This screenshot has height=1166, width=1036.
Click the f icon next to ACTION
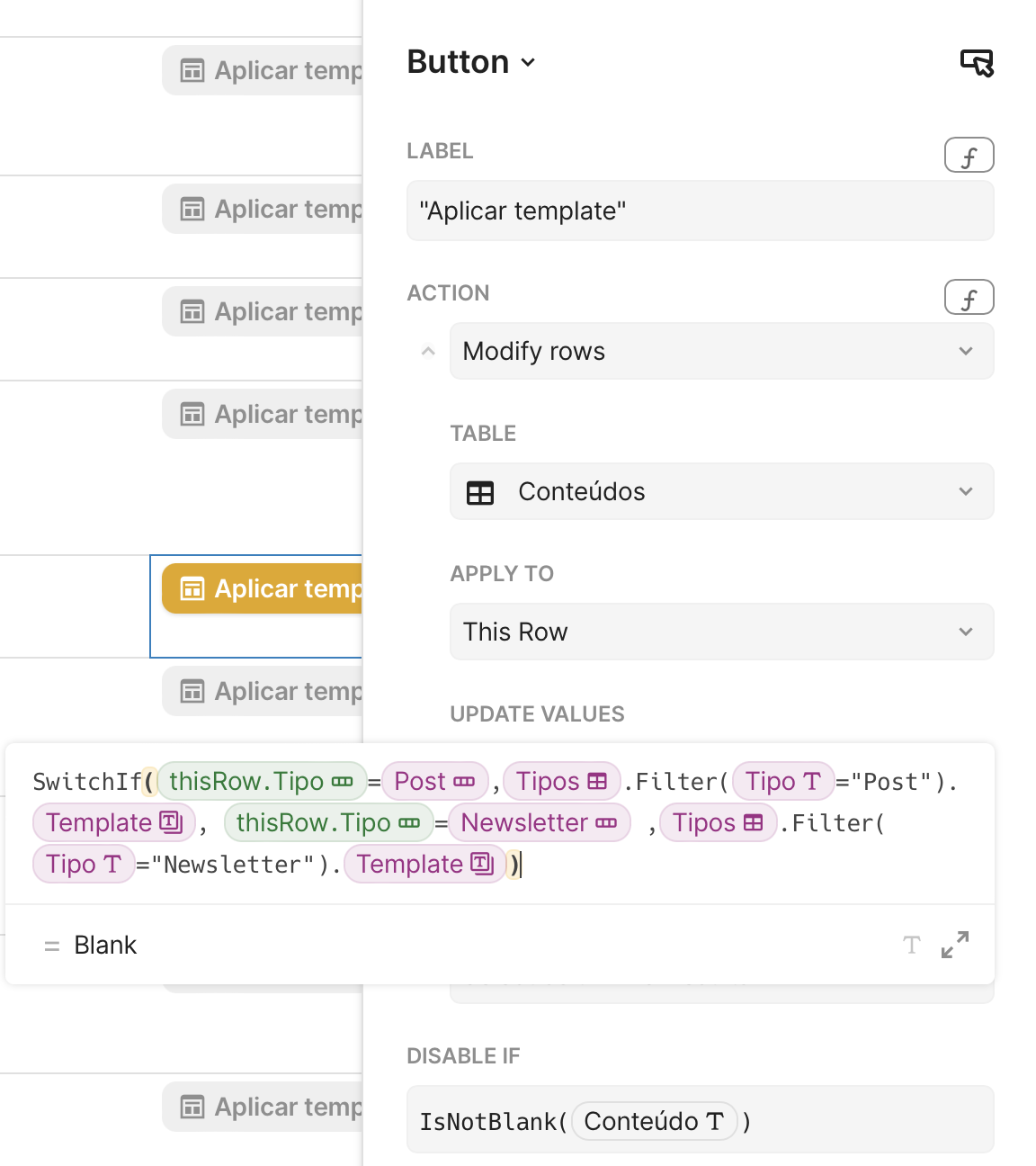pyautogui.click(x=969, y=297)
